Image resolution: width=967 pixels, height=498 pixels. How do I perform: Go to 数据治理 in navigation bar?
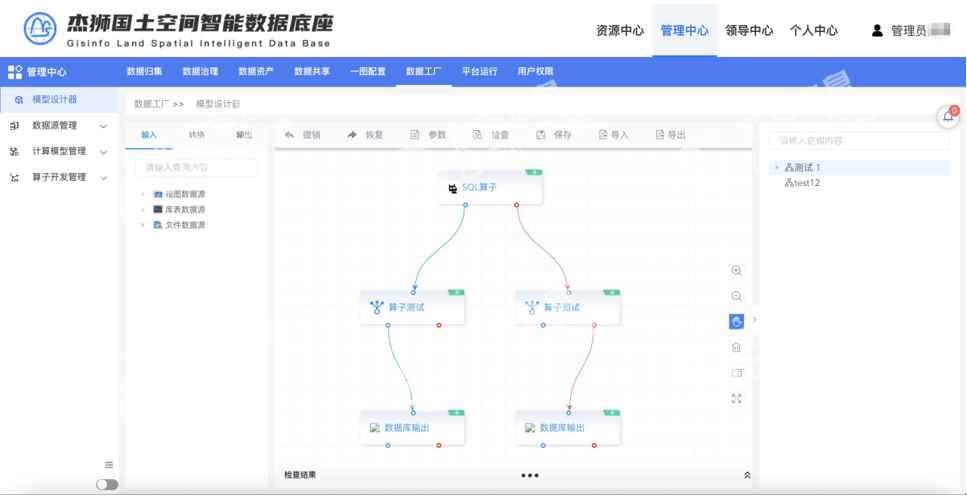200,71
